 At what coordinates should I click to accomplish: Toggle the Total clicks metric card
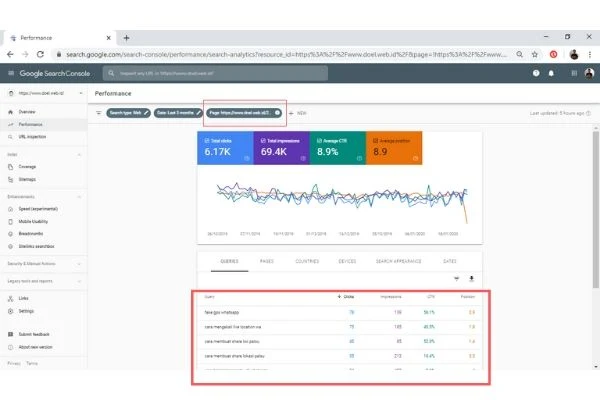coord(225,148)
